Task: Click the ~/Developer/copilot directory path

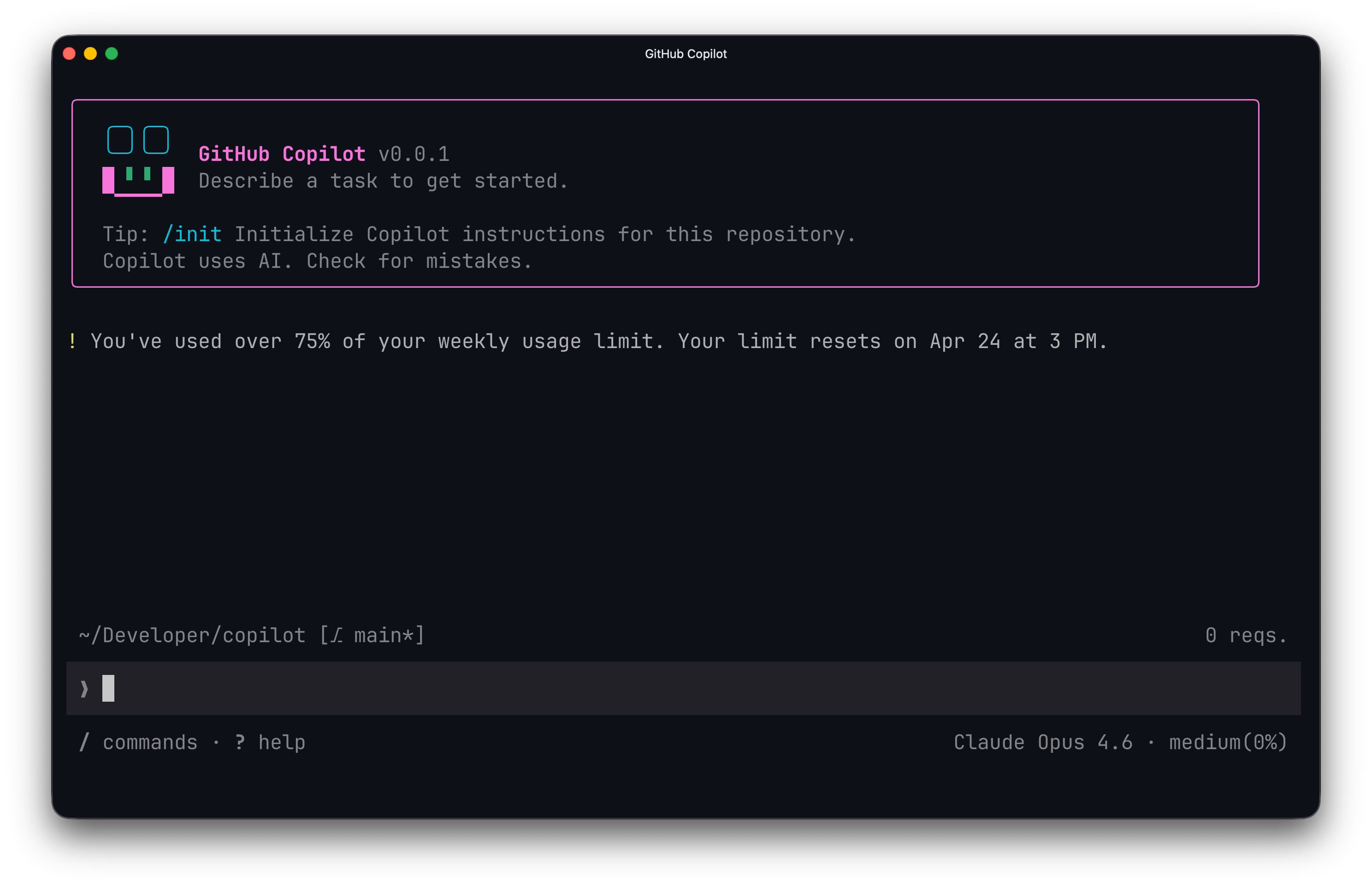Action: (192, 635)
